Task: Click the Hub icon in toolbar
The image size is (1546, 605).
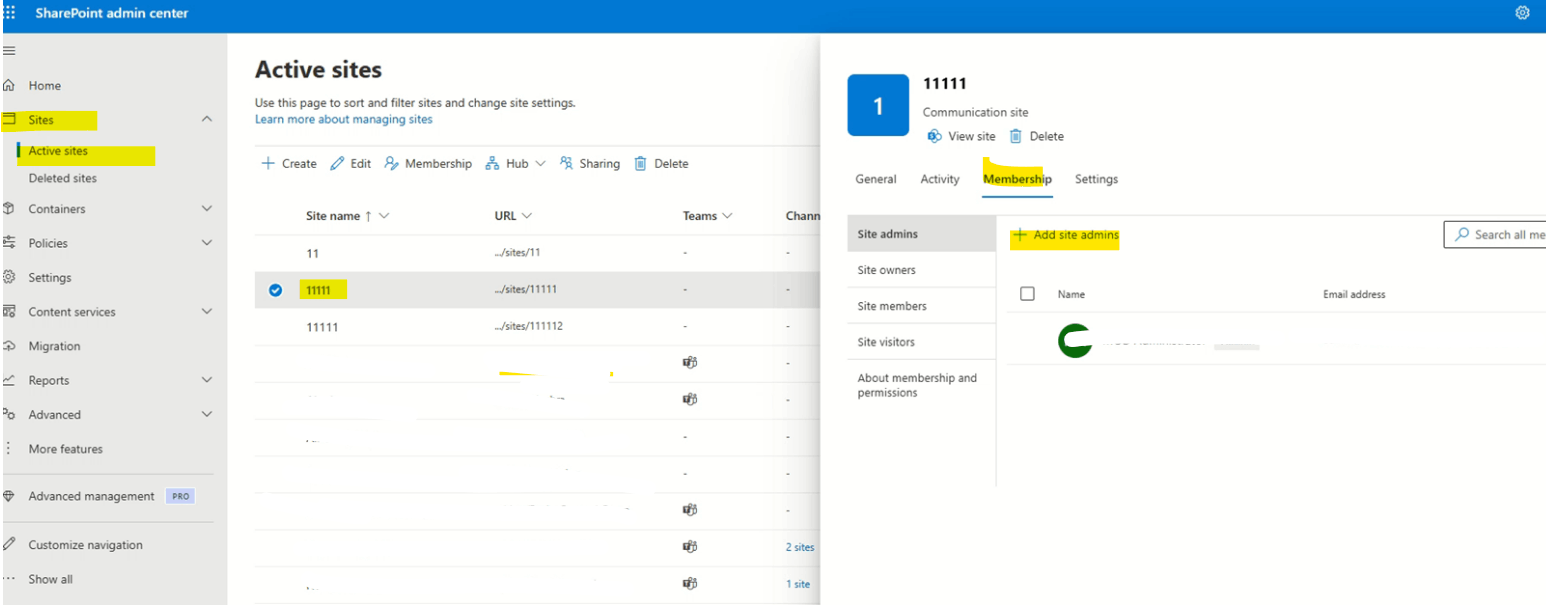Action: click(x=492, y=163)
